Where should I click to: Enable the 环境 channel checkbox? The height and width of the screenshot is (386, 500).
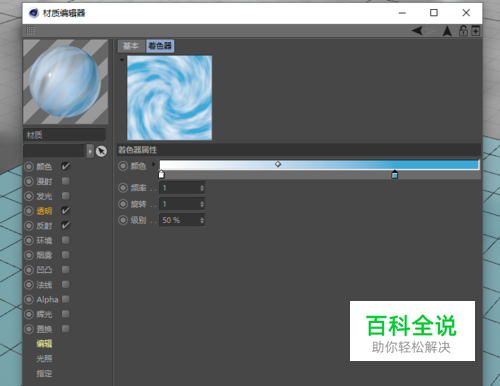[66, 240]
